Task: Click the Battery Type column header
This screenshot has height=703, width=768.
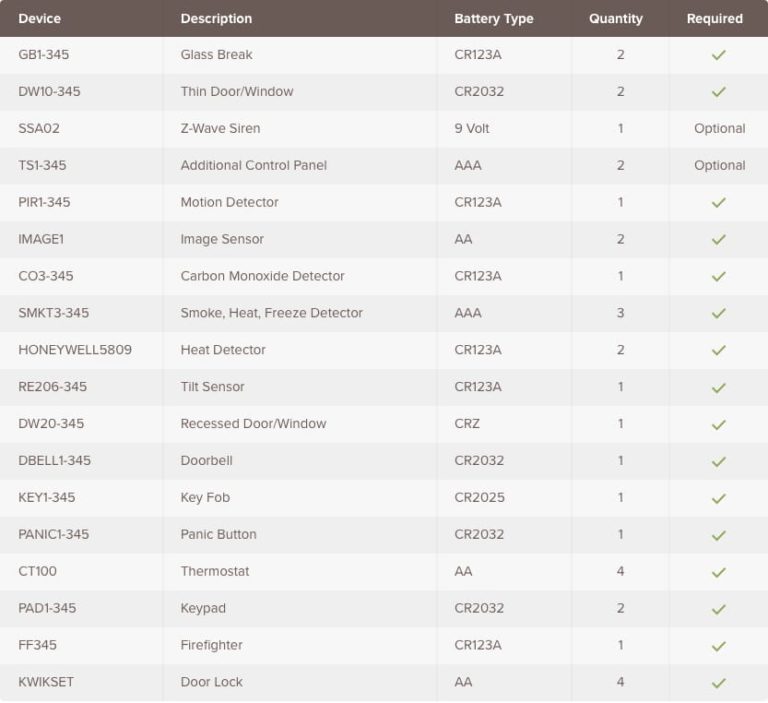Action: coord(493,18)
